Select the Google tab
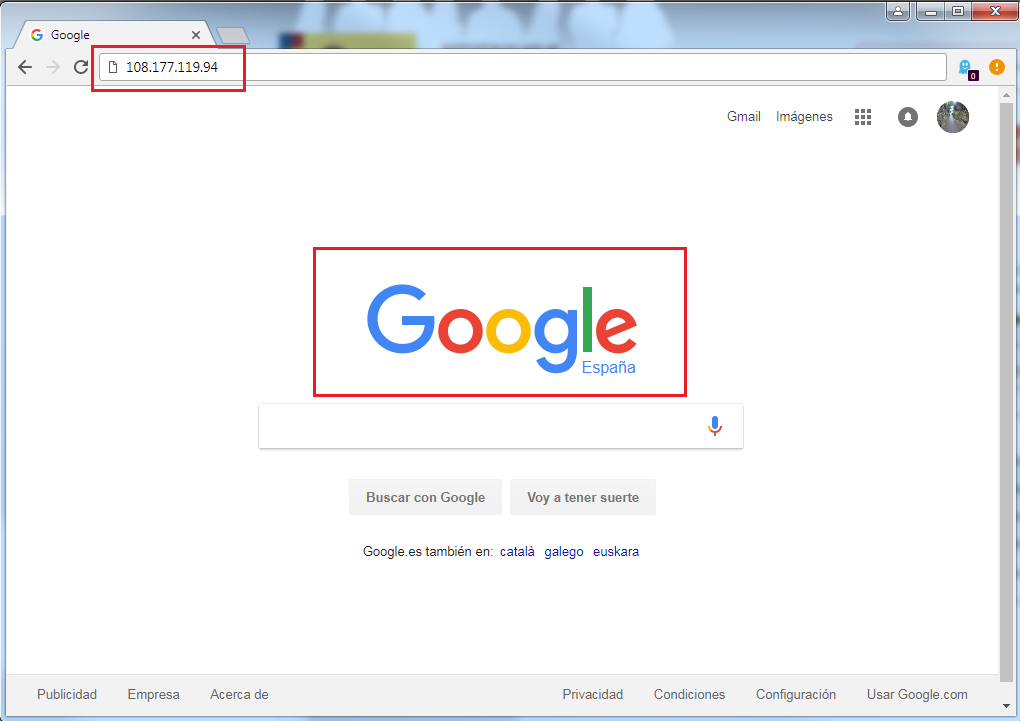 tap(114, 34)
